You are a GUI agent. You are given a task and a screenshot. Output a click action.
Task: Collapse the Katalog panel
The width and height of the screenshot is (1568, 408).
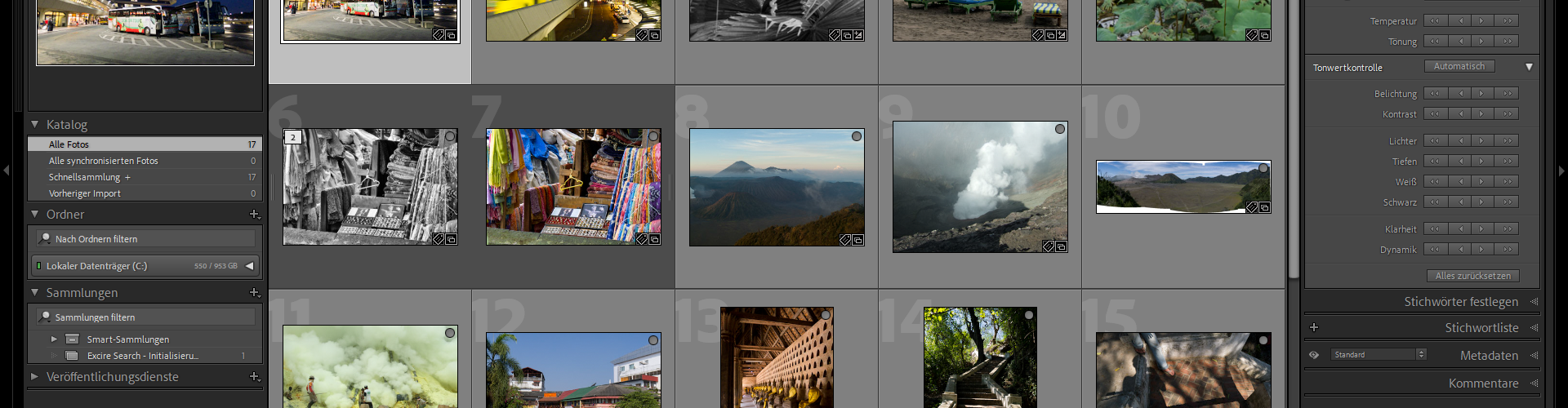point(35,125)
